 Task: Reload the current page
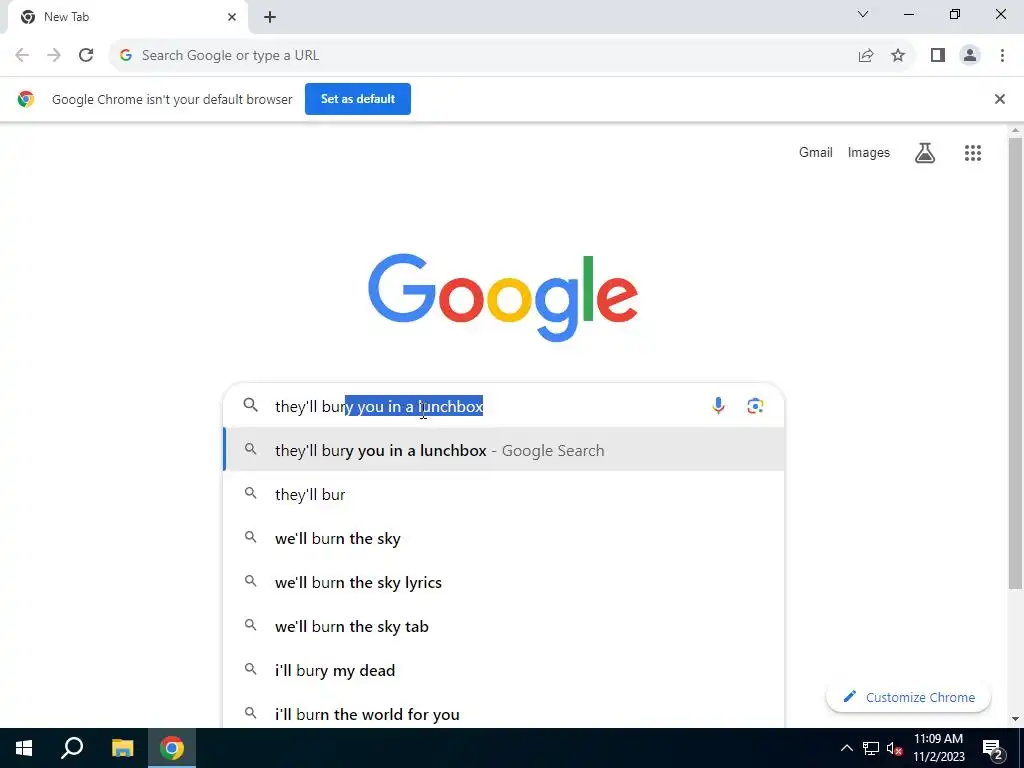coord(86,56)
